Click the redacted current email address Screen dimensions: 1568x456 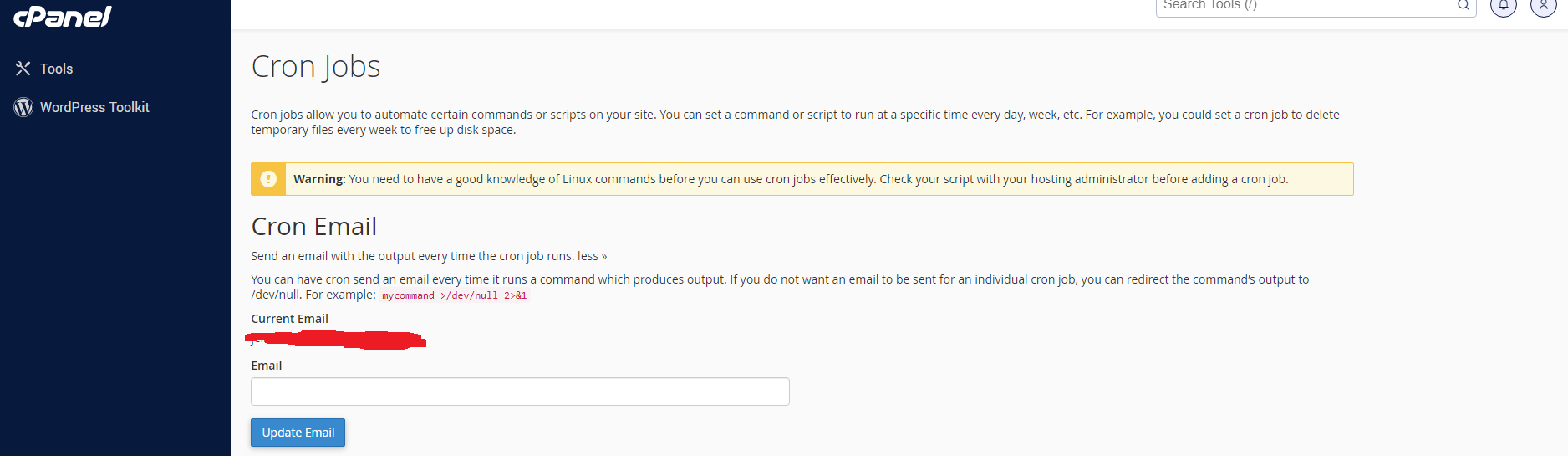pyautogui.click(x=336, y=340)
